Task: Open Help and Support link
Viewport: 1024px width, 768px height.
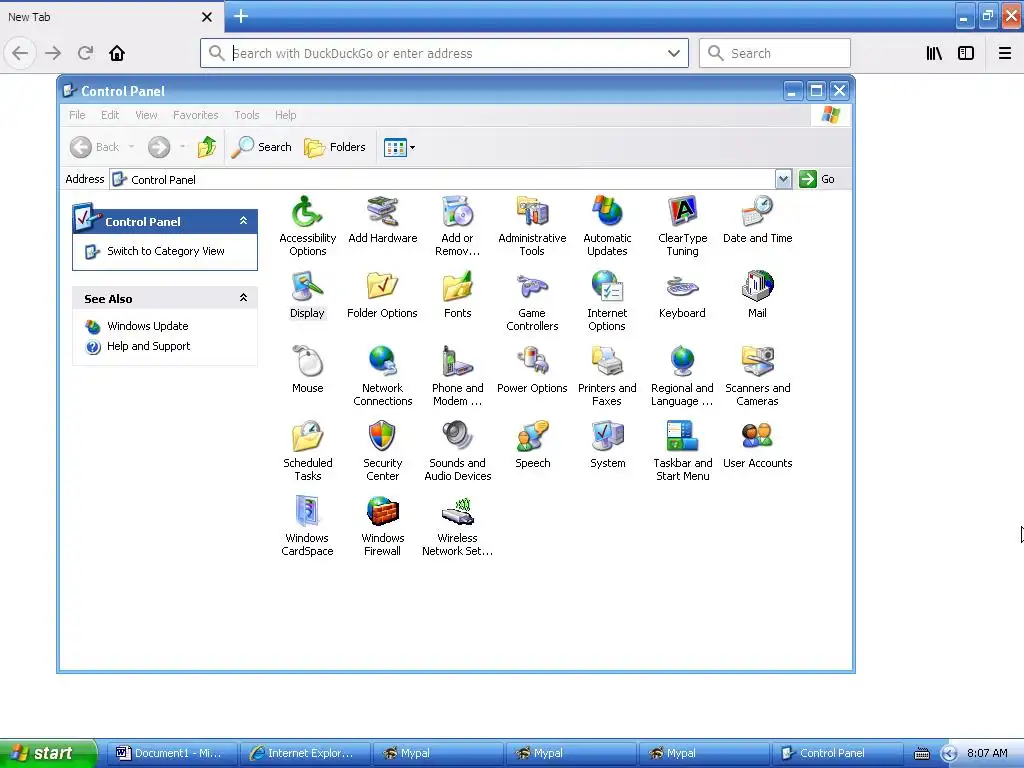Action: [x=148, y=346]
